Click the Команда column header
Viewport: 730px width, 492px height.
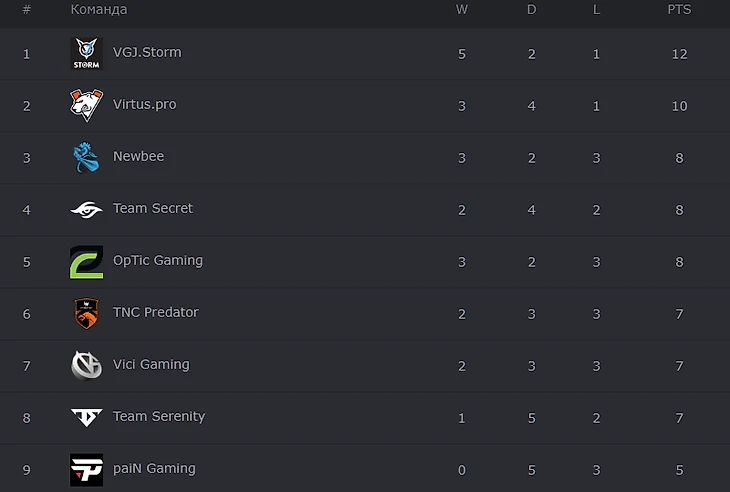[99, 9]
